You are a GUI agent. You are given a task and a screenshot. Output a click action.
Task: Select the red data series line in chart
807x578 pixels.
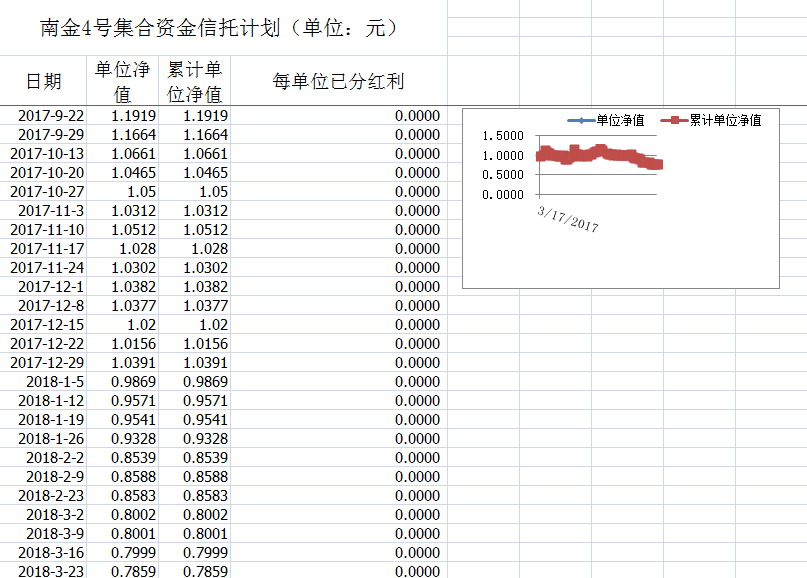[600, 155]
